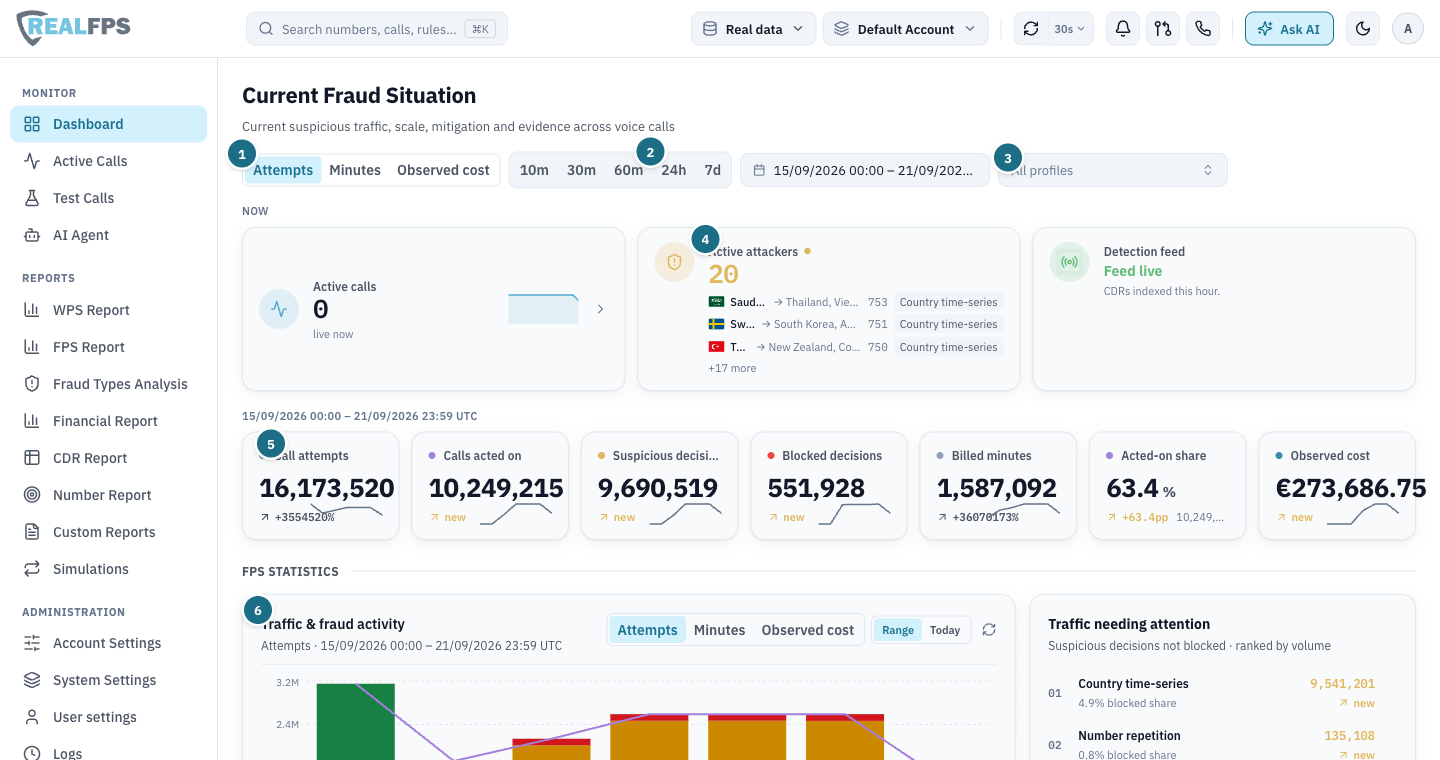This screenshot has width=1440, height=760.
Task: Open the Blocked decisions stat card
Action: (829, 486)
